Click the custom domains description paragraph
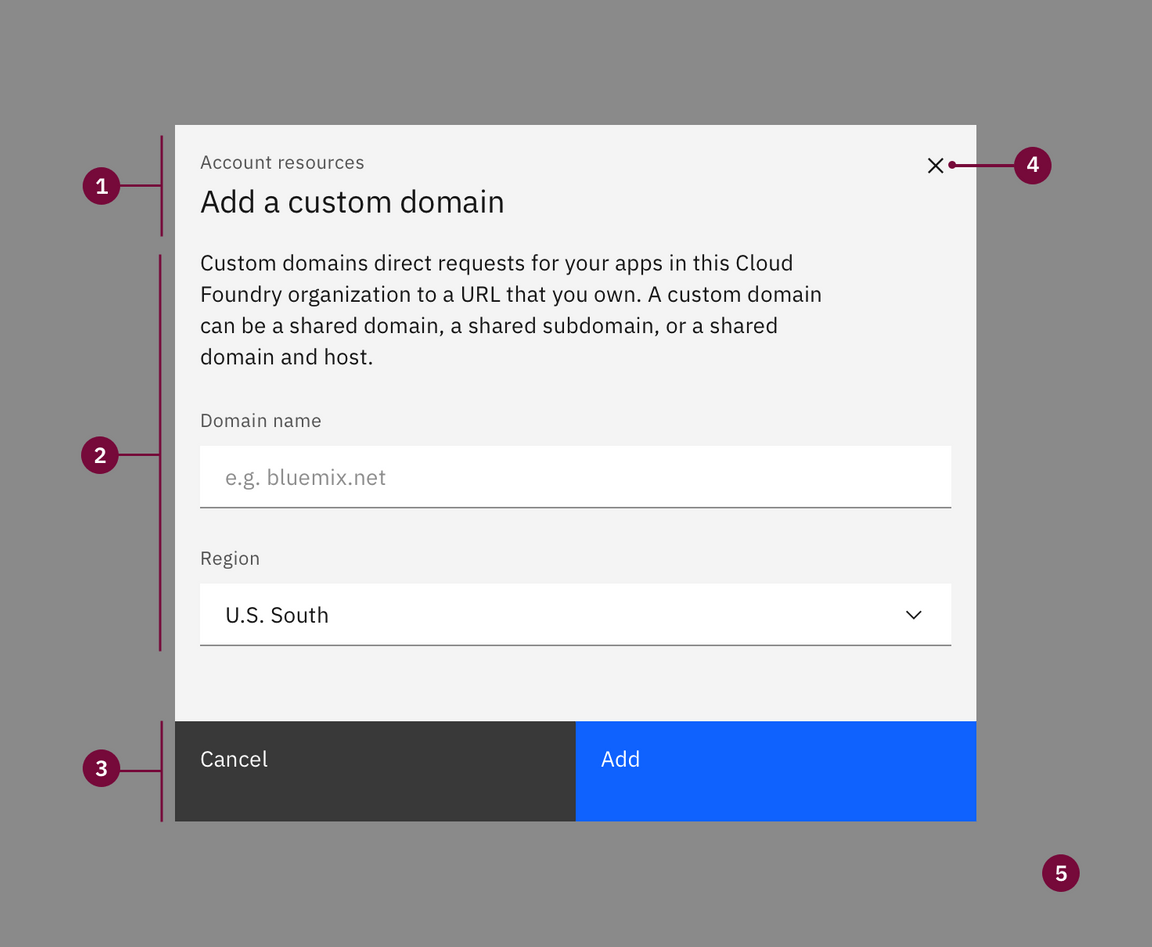Image resolution: width=1152 pixels, height=947 pixels. pyautogui.click(x=510, y=310)
